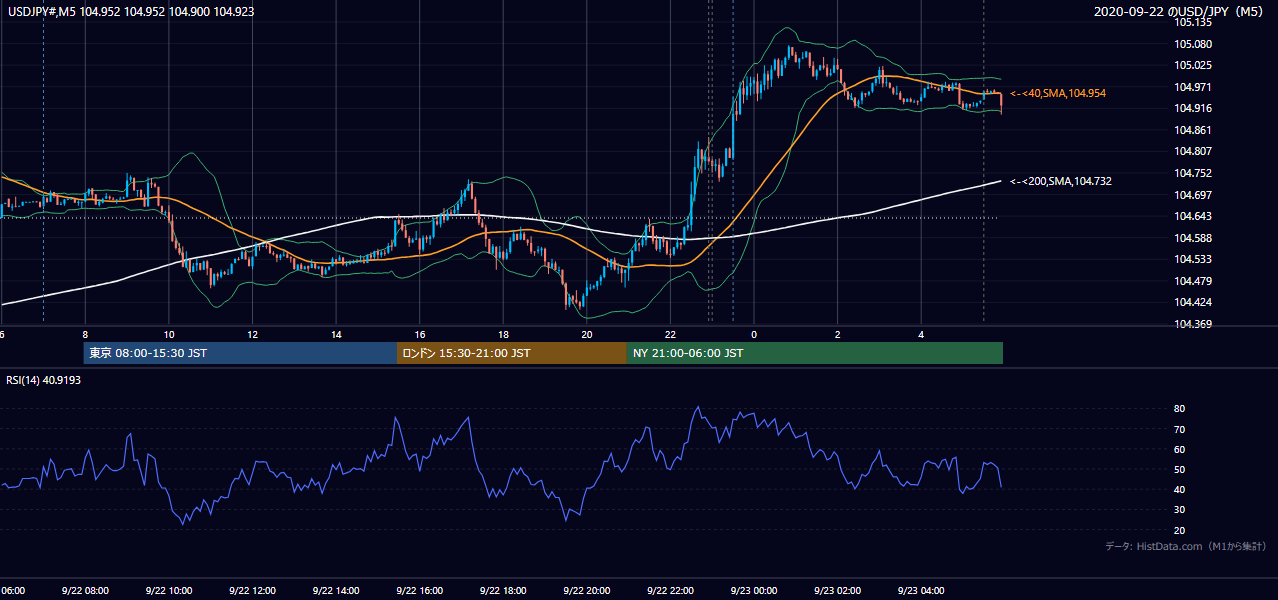Click price axis value 105.135
The image size is (1278, 600).
(x=1194, y=22)
